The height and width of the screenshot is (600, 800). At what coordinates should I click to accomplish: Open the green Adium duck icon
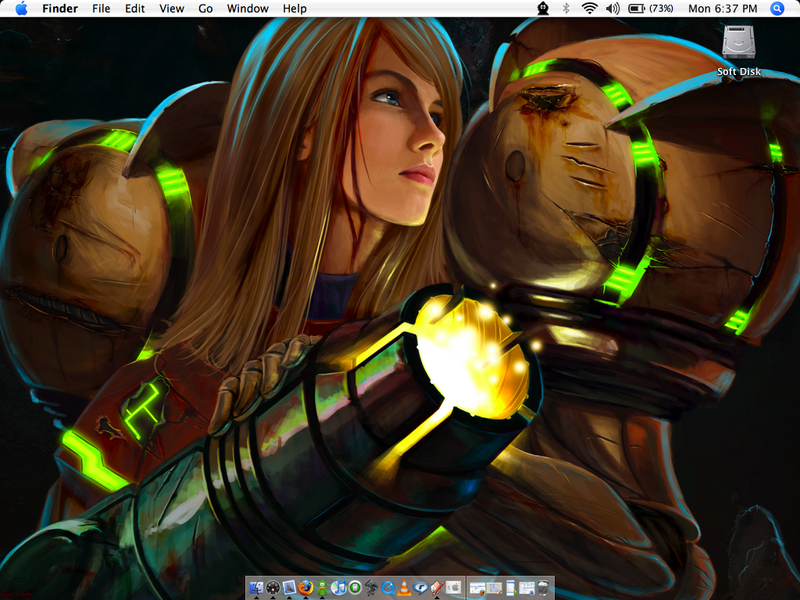322,588
